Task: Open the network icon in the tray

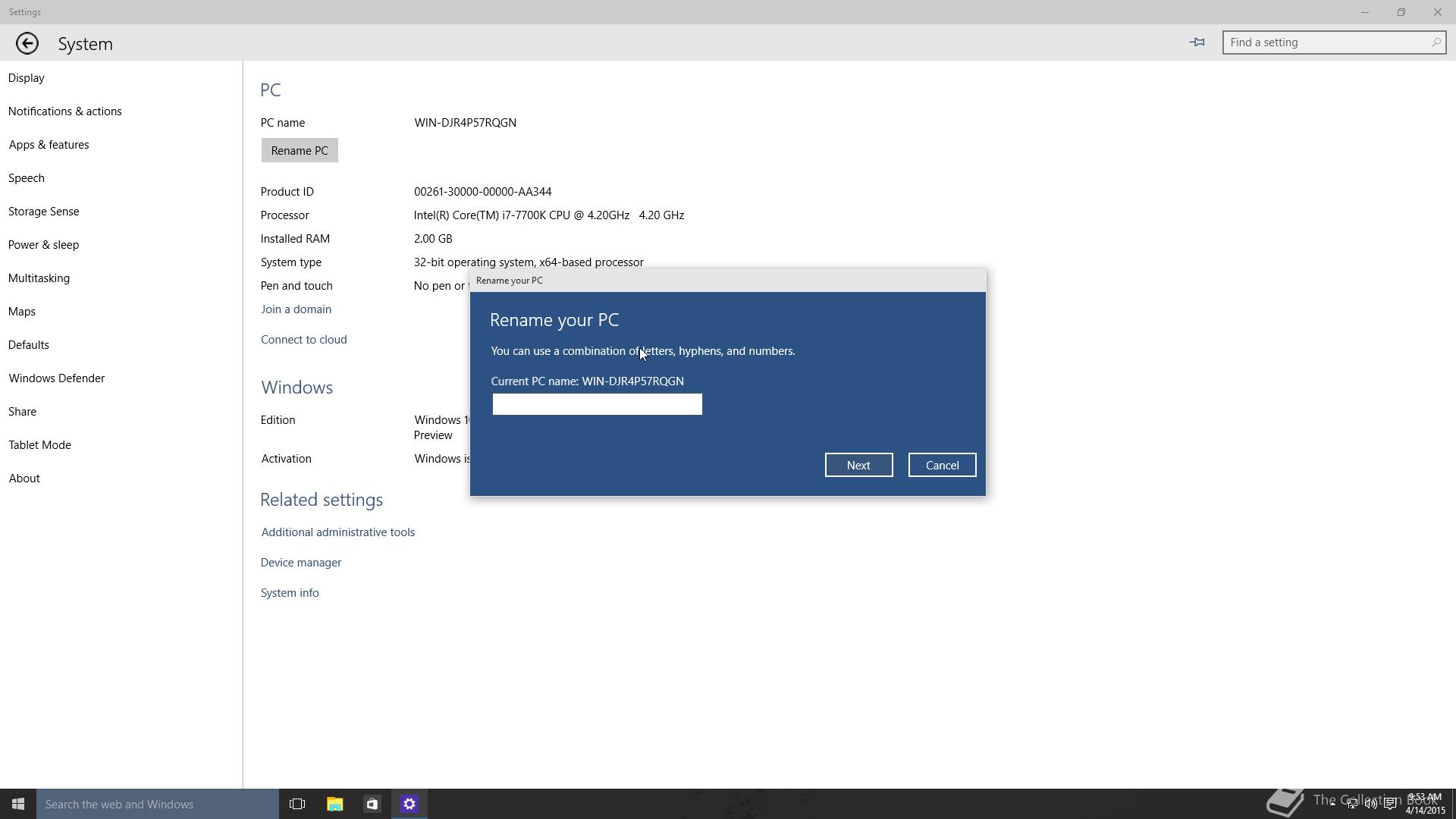Action: (1352, 804)
